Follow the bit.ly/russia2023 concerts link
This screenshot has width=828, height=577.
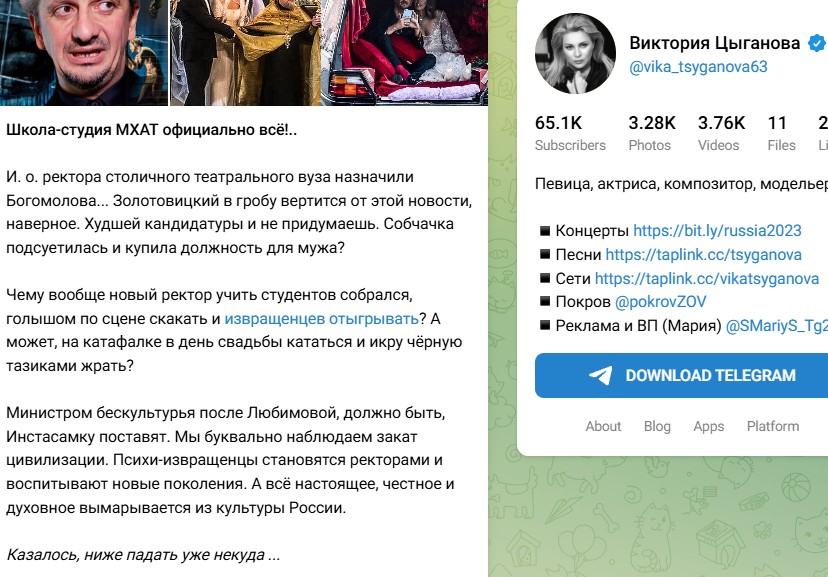coord(717,231)
